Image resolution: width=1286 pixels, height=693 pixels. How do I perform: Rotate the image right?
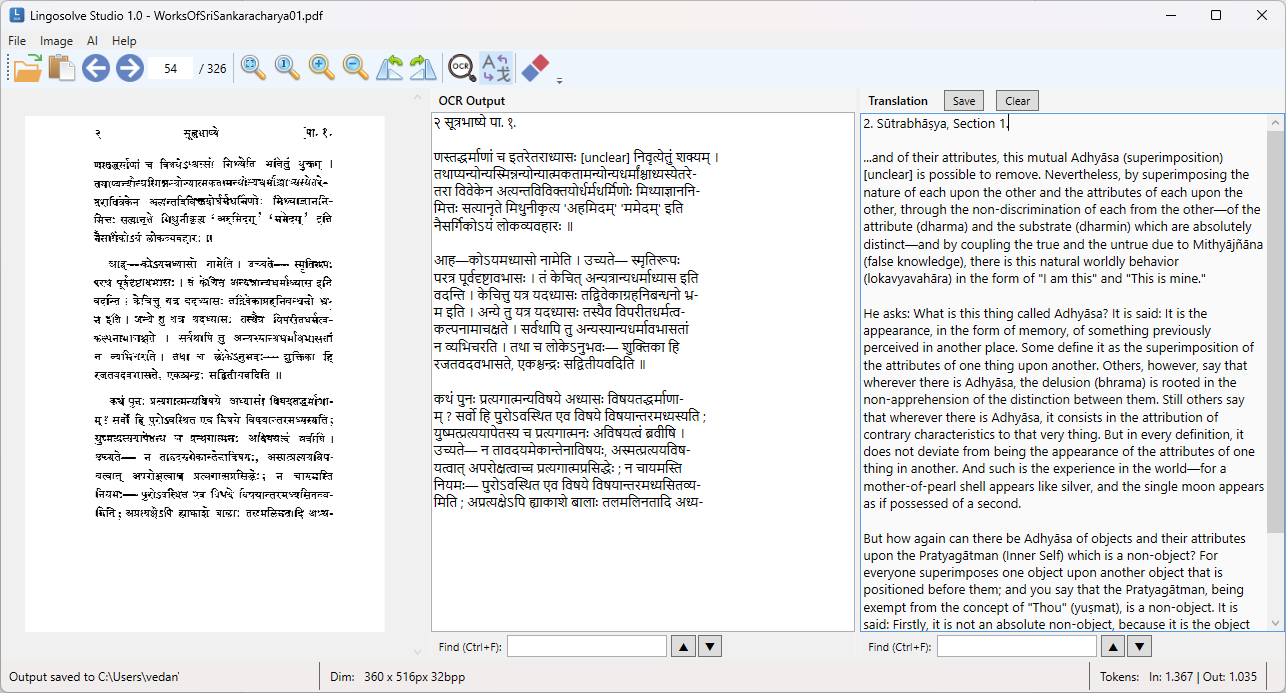coord(423,68)
